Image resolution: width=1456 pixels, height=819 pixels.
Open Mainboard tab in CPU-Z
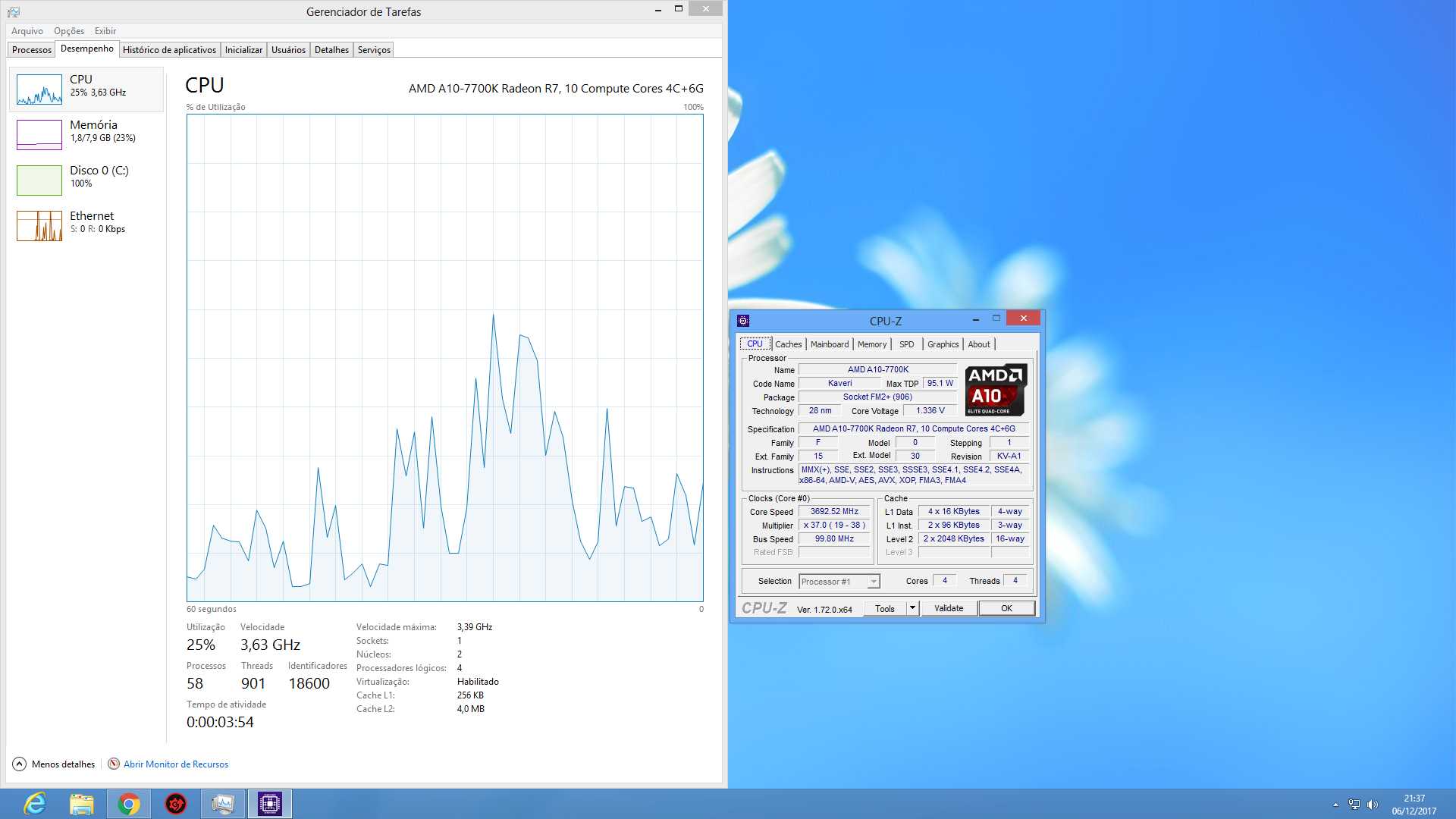click(830, 344)
